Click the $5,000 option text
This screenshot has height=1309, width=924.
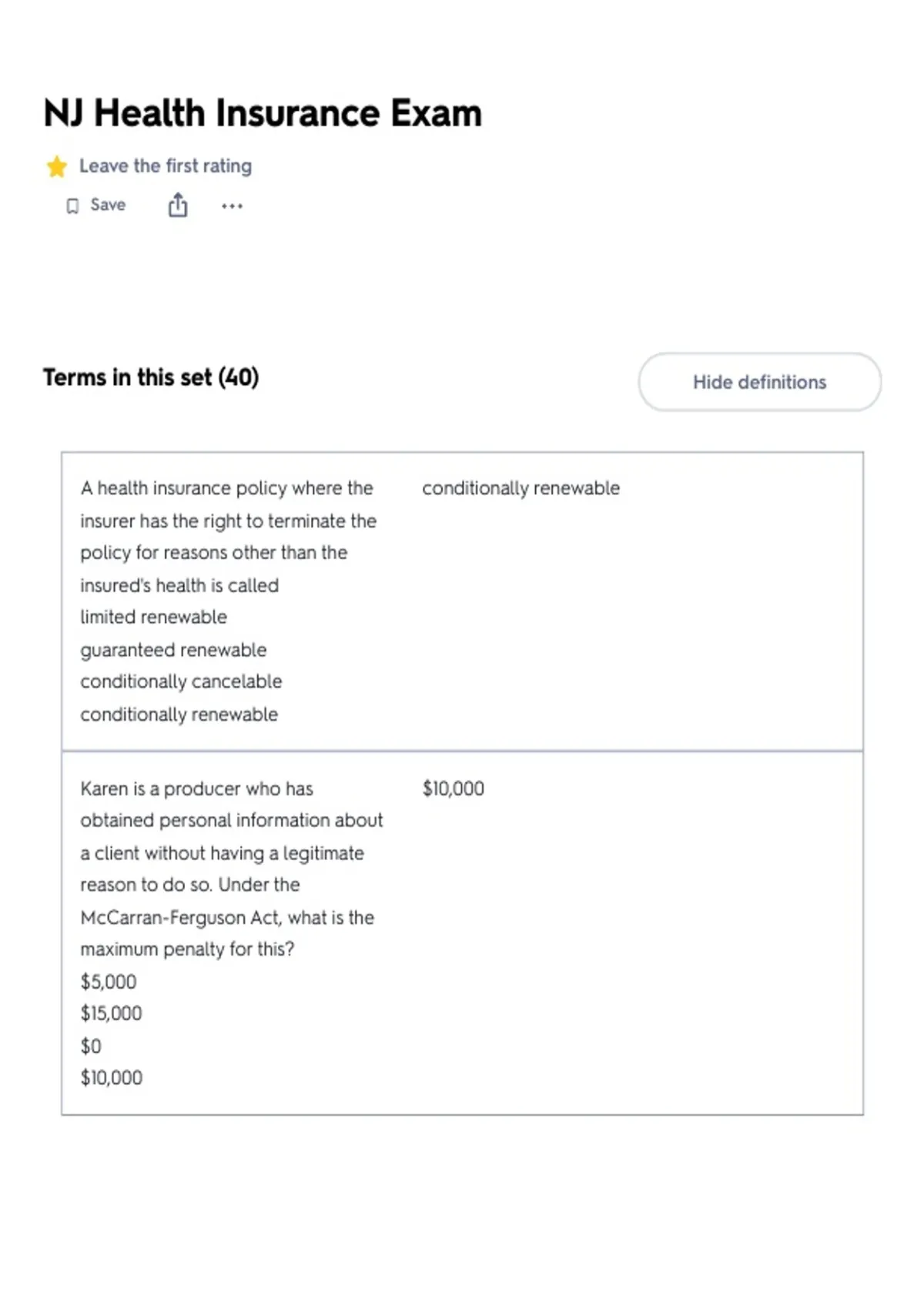[x=109, y=982]
